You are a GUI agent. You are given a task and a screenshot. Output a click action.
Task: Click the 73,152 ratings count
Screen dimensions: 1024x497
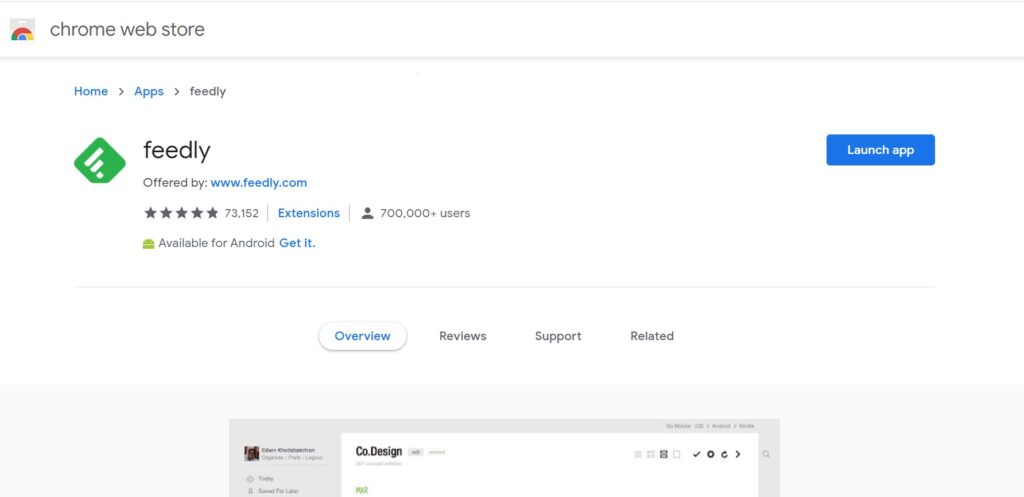point(242,213)
